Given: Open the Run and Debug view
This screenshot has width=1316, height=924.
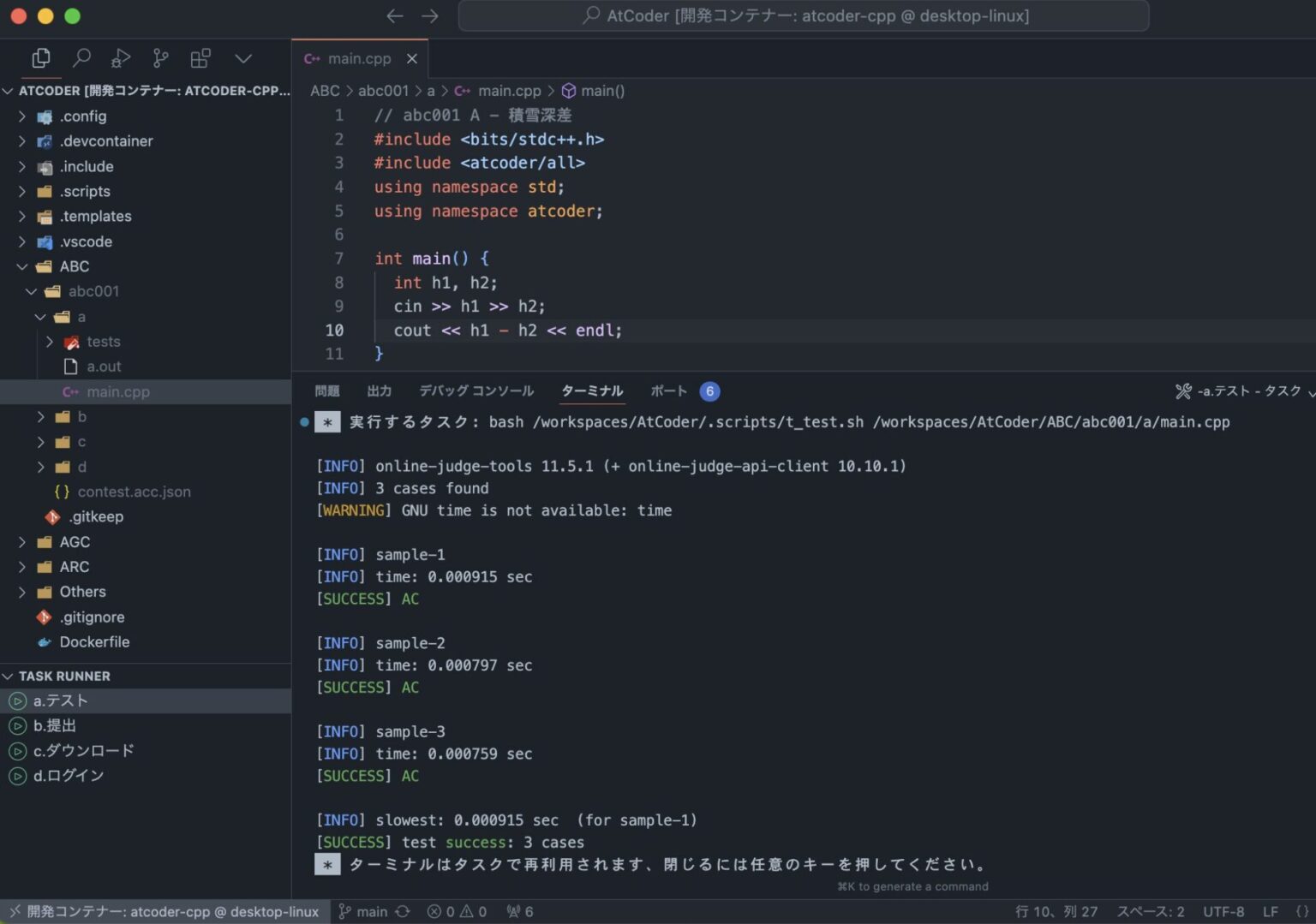Looking at the screenshot, I should [x=121, y=58].
